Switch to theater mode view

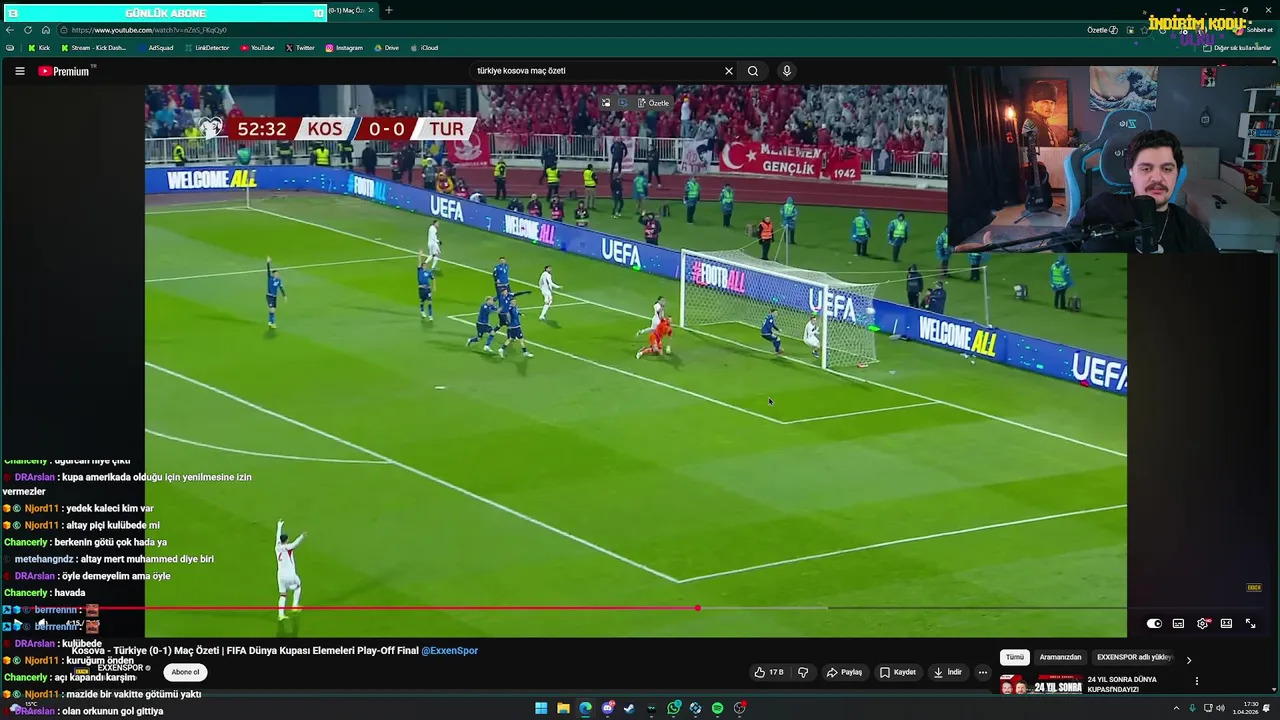click(x=1226, y=623)
